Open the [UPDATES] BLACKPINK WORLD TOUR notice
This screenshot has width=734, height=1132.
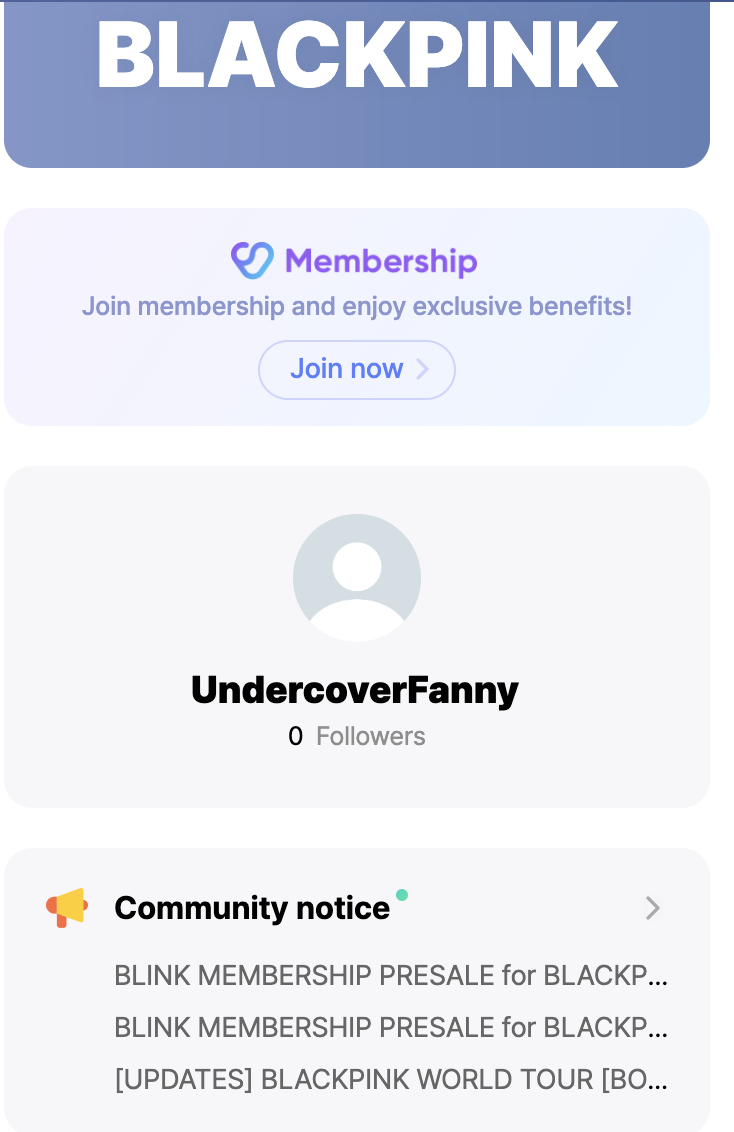[391, 1080]
